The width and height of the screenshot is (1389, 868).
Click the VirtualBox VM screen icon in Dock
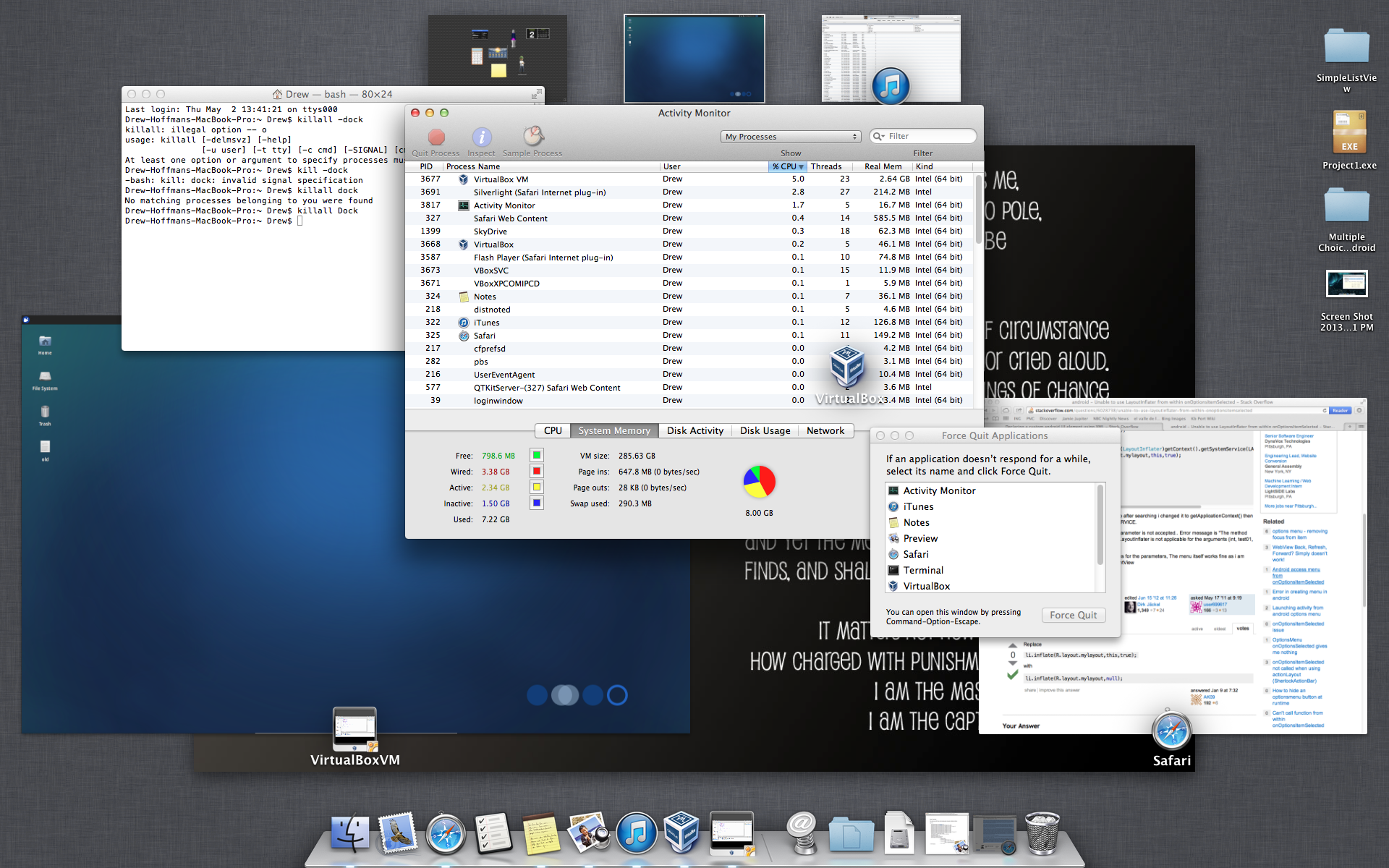(731, 833)
